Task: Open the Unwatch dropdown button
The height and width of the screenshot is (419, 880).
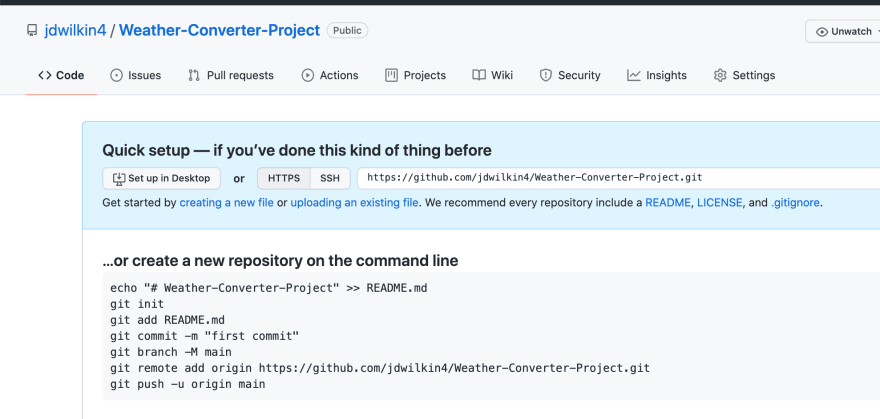Action: pos(843,32)
